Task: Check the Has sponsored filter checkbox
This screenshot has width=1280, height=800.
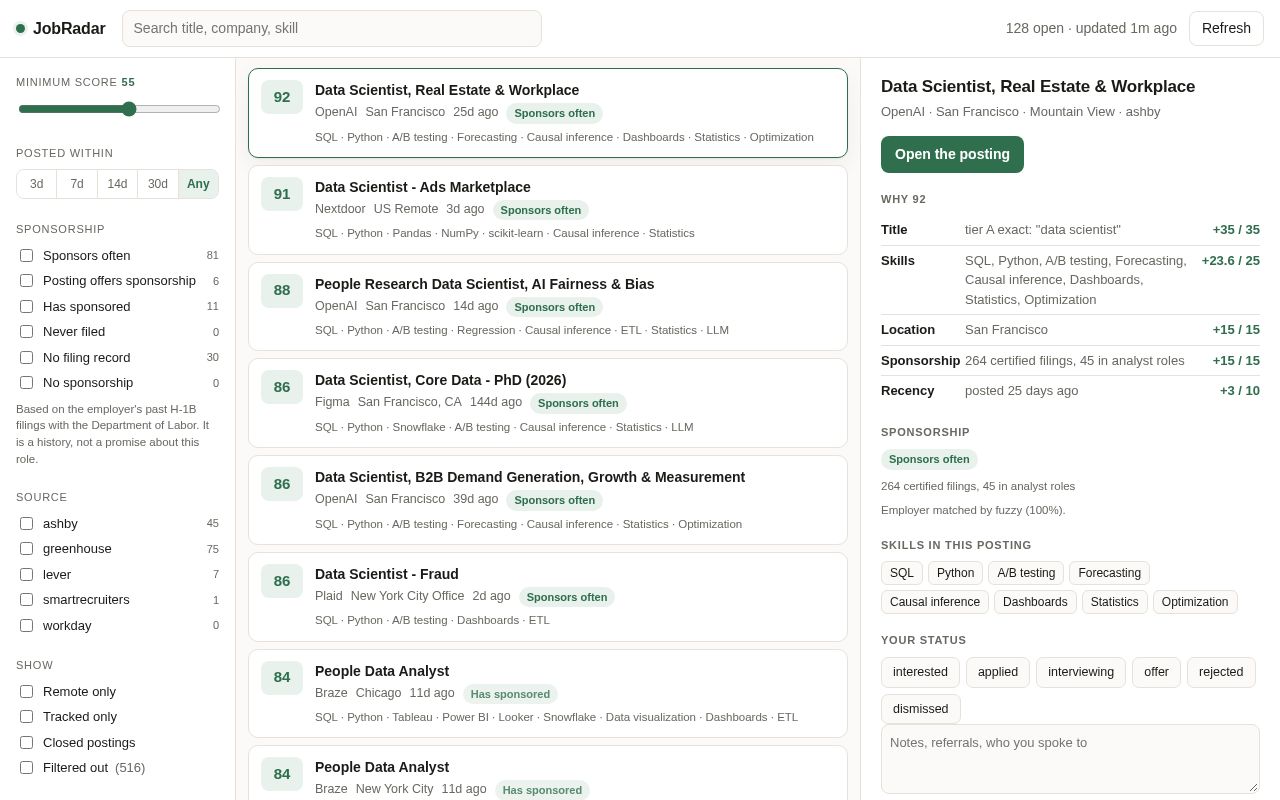Action: 26,306
